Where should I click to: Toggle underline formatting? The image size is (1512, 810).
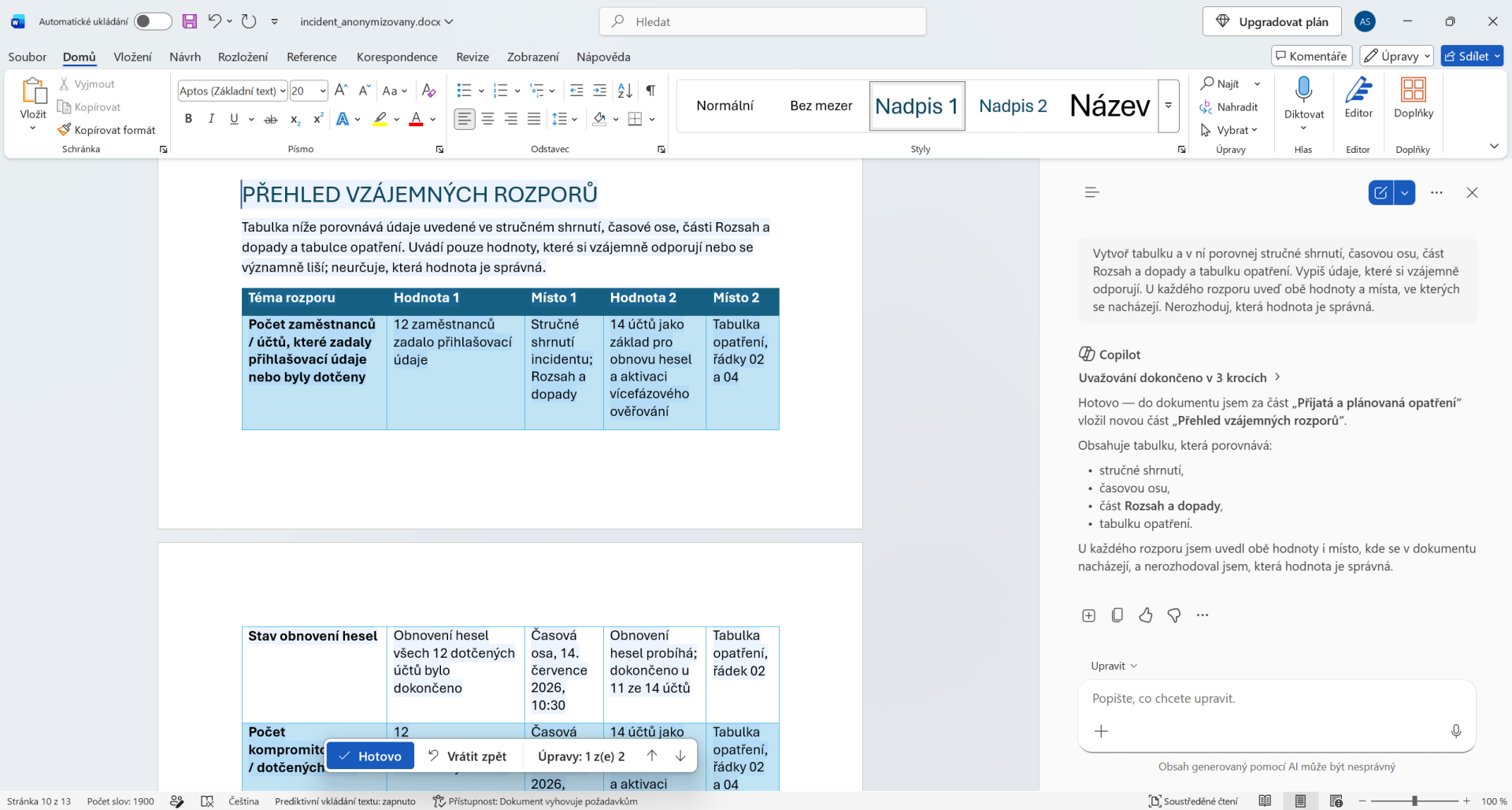pos(234,119)
